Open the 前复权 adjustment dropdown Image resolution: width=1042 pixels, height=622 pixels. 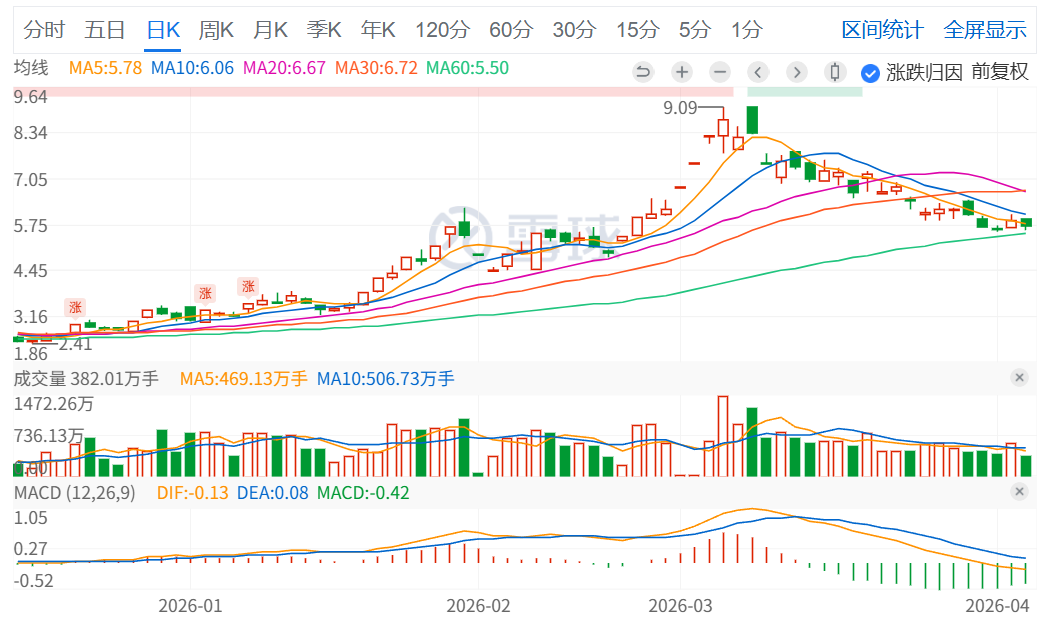[x=999, y=72]
